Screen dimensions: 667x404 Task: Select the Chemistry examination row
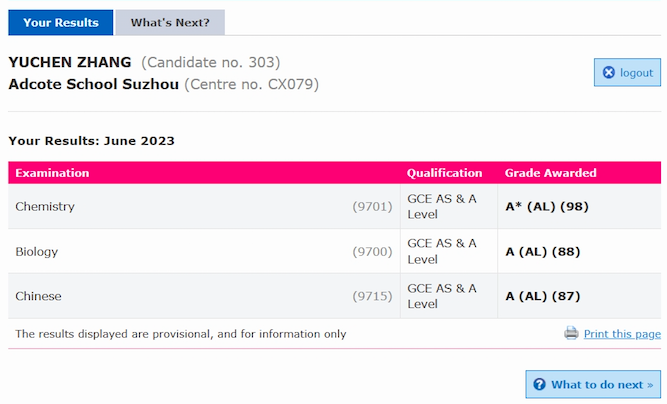tap(334, 207)
